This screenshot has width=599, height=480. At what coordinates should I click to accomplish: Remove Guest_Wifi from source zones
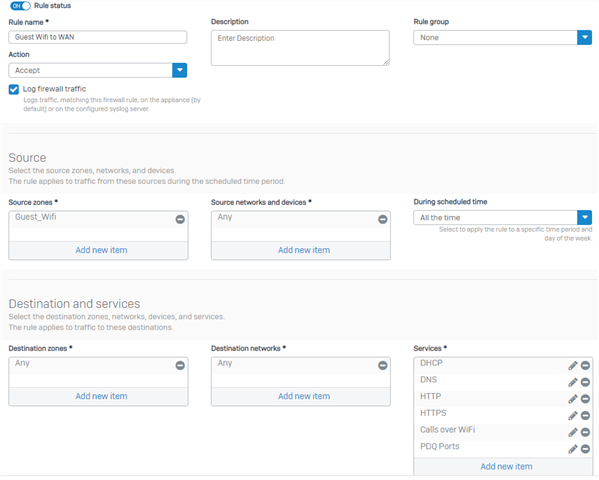coord(180,219)
